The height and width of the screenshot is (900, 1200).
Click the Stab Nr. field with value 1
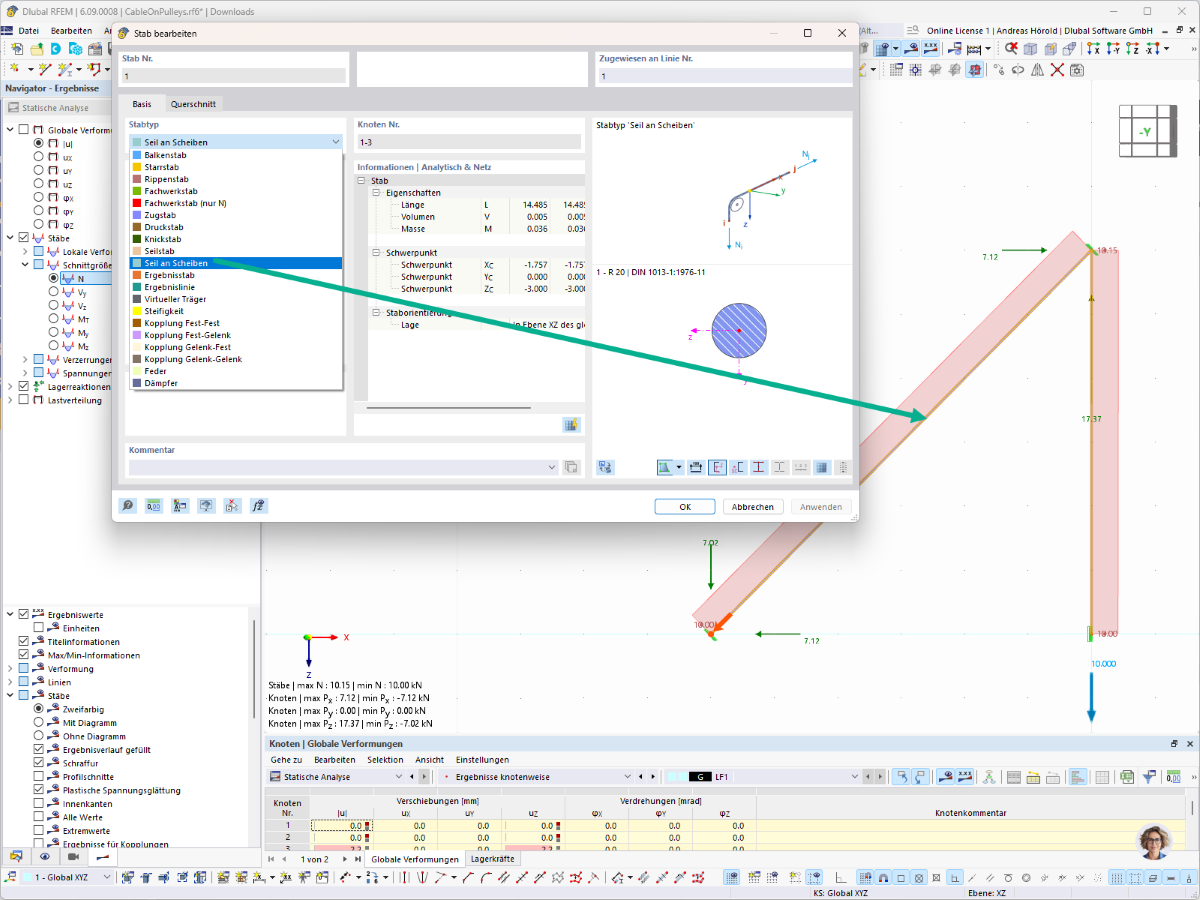tap(233, 76)
